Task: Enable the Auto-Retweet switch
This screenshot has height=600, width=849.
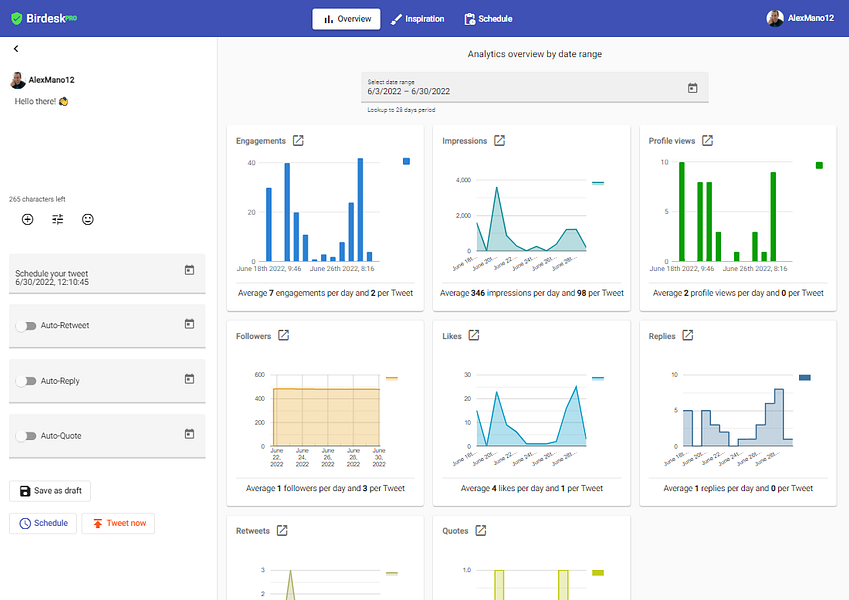Action: [x=25, y=326]
